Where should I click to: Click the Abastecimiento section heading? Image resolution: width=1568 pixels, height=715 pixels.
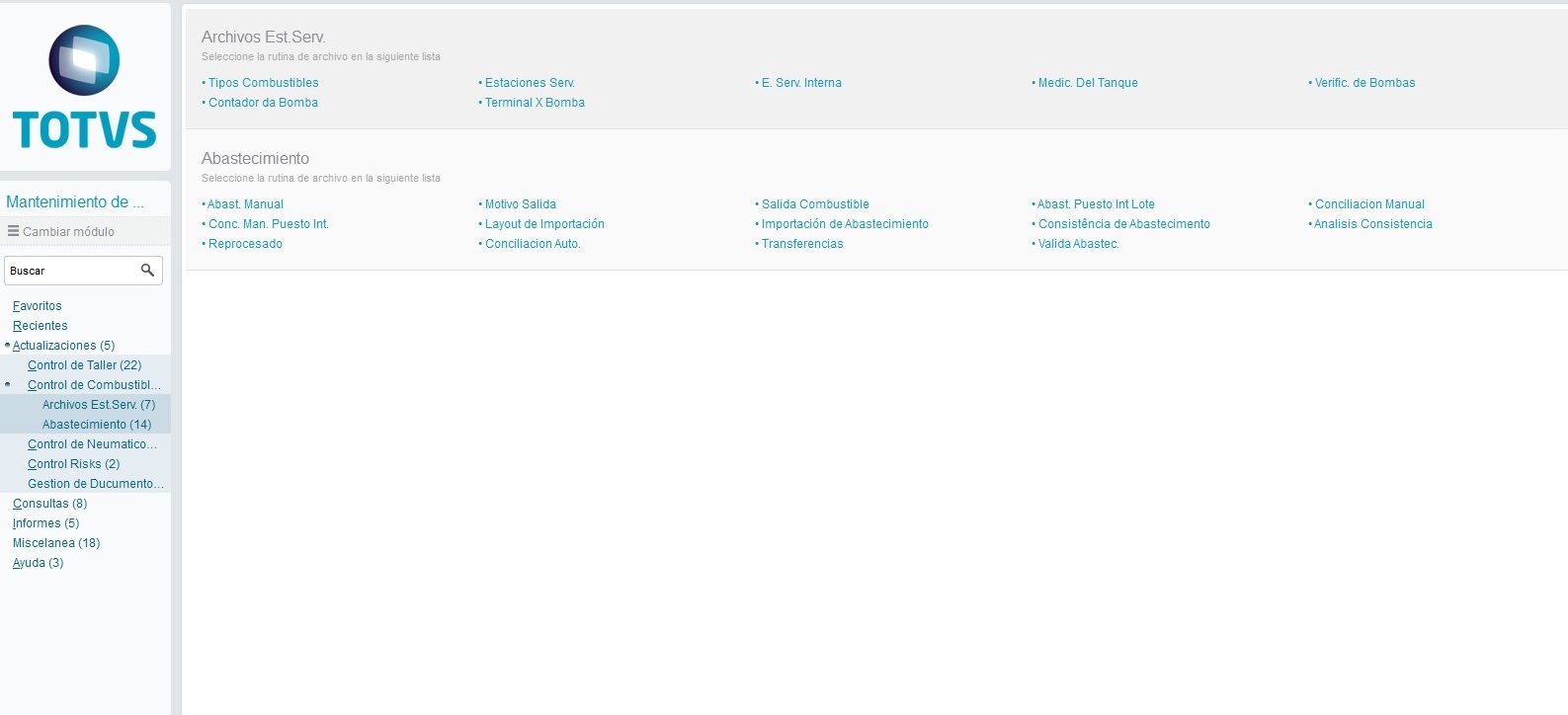click(x=255, y=158)
